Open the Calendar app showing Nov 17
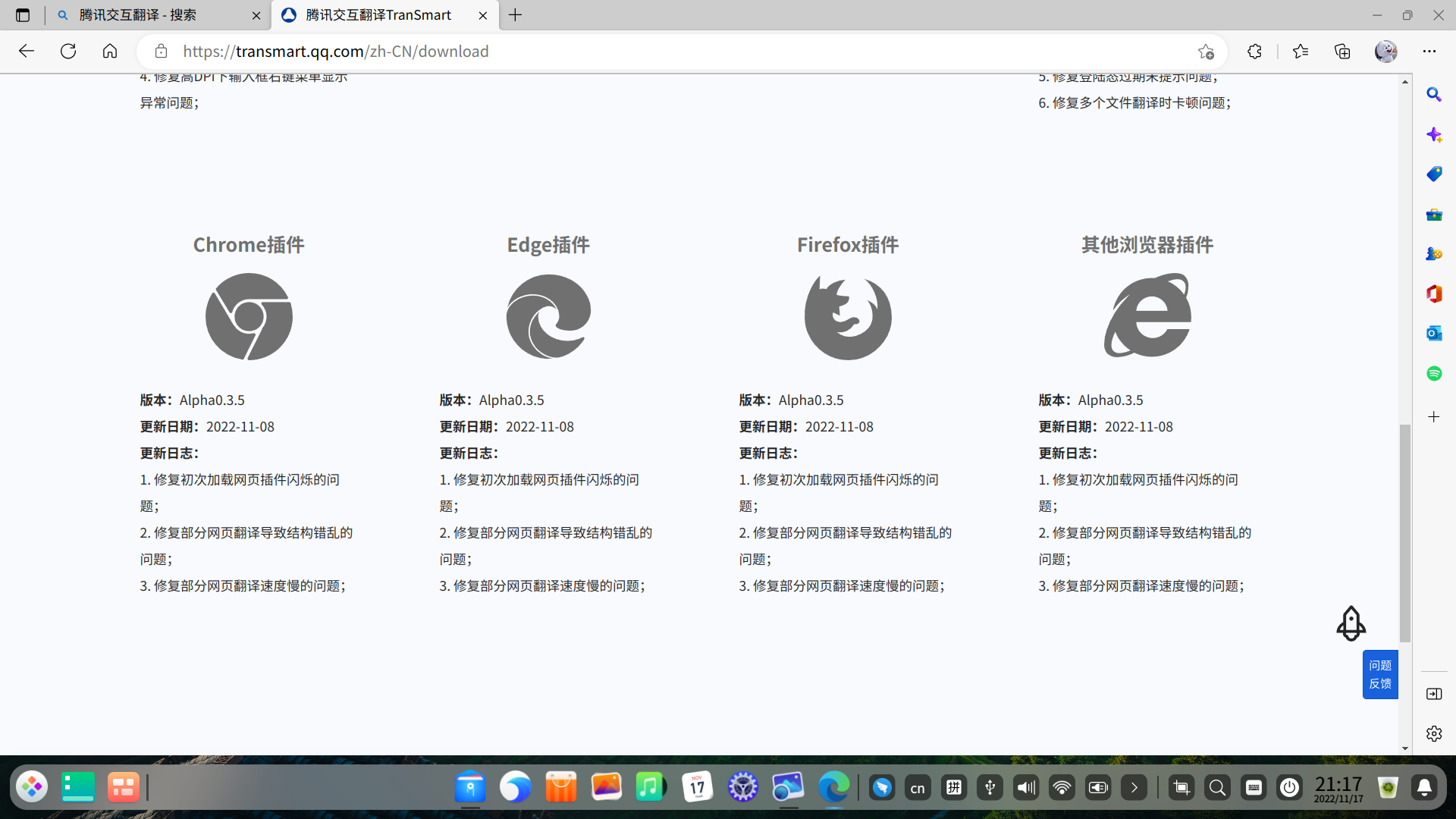This screenshot has width=1456, height=819. point(697,787)
